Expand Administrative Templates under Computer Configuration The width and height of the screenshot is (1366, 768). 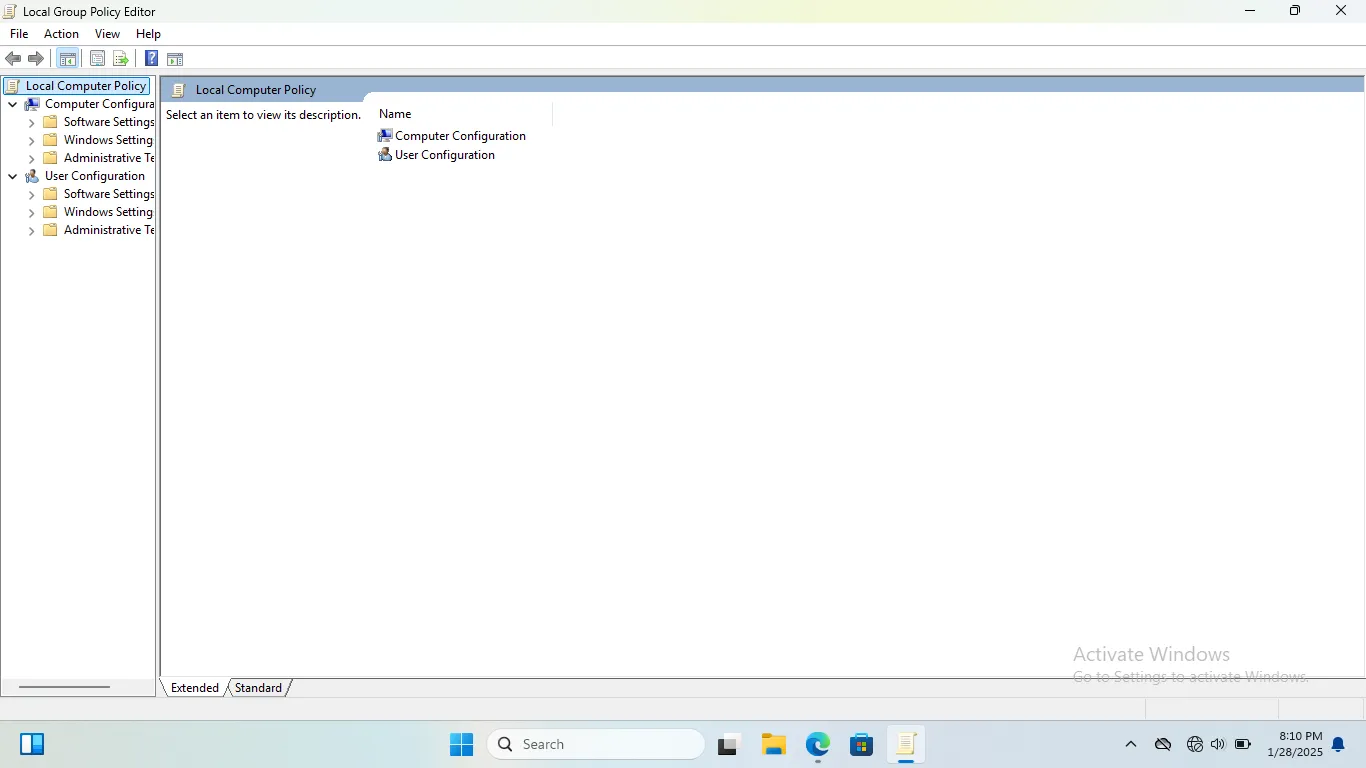(x=31, y=158)
